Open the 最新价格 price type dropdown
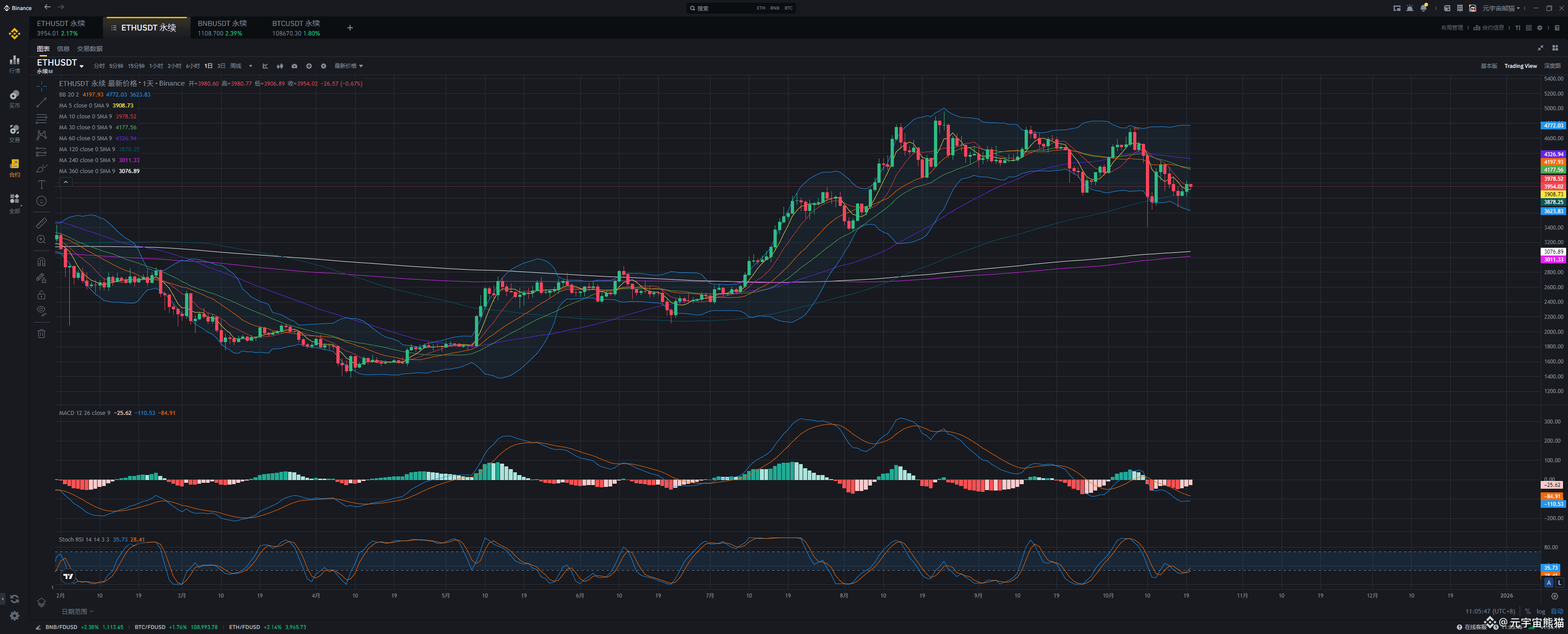1568x634 pixels. click(349, 66)
